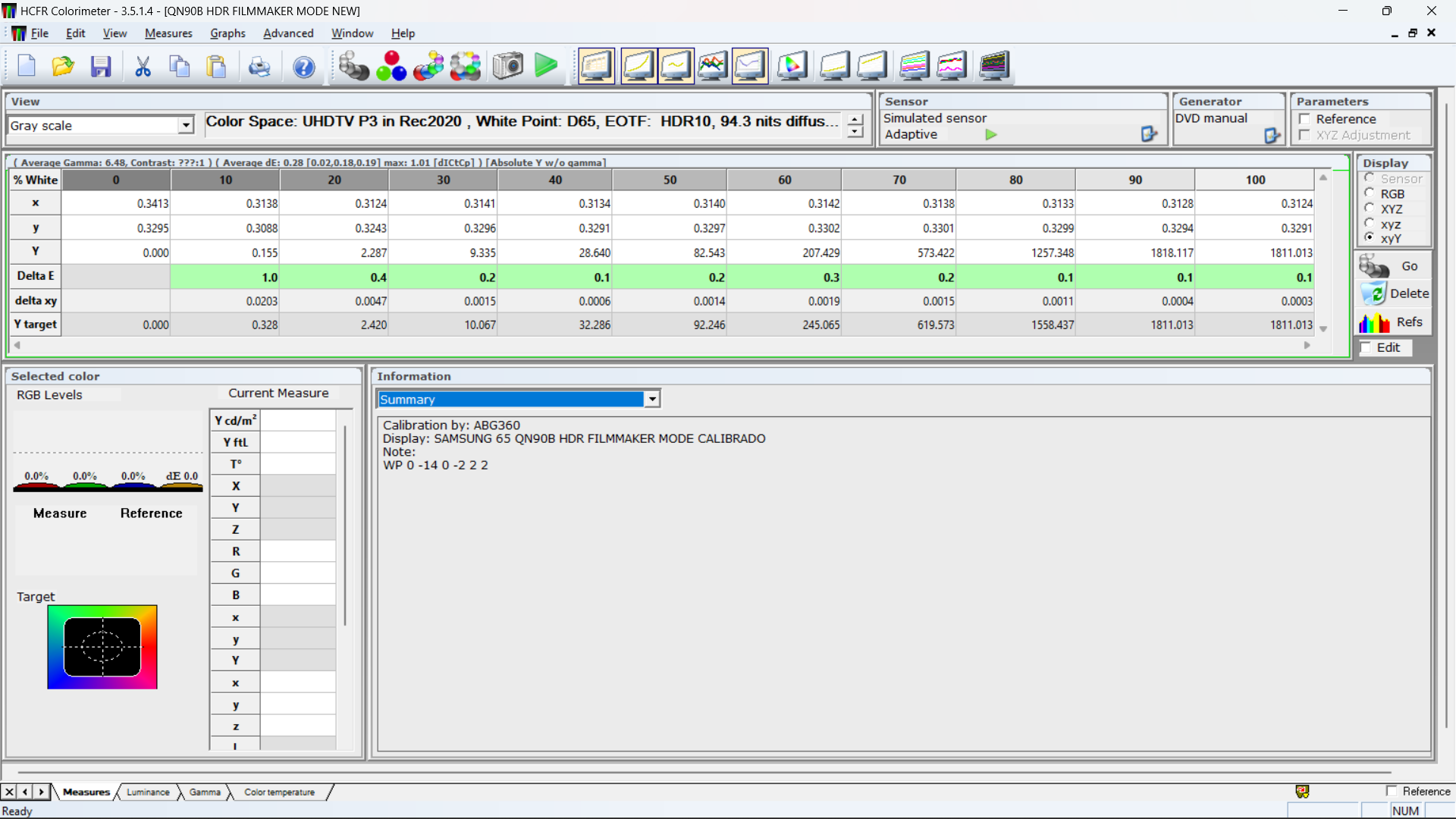
Task: Click the blue help question mark icon
Action: (303, 67)
